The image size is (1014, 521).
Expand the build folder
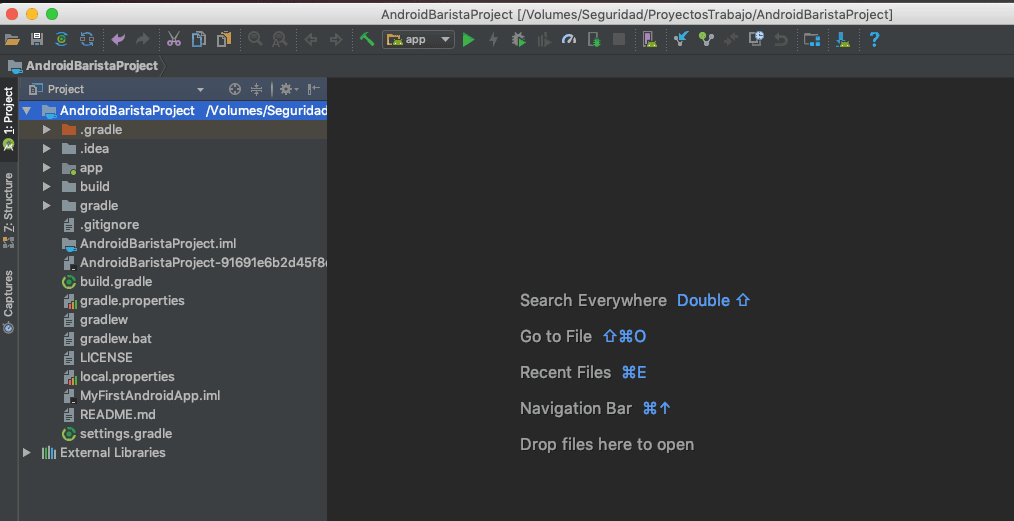pyautogui.click(x=47, y=187)
